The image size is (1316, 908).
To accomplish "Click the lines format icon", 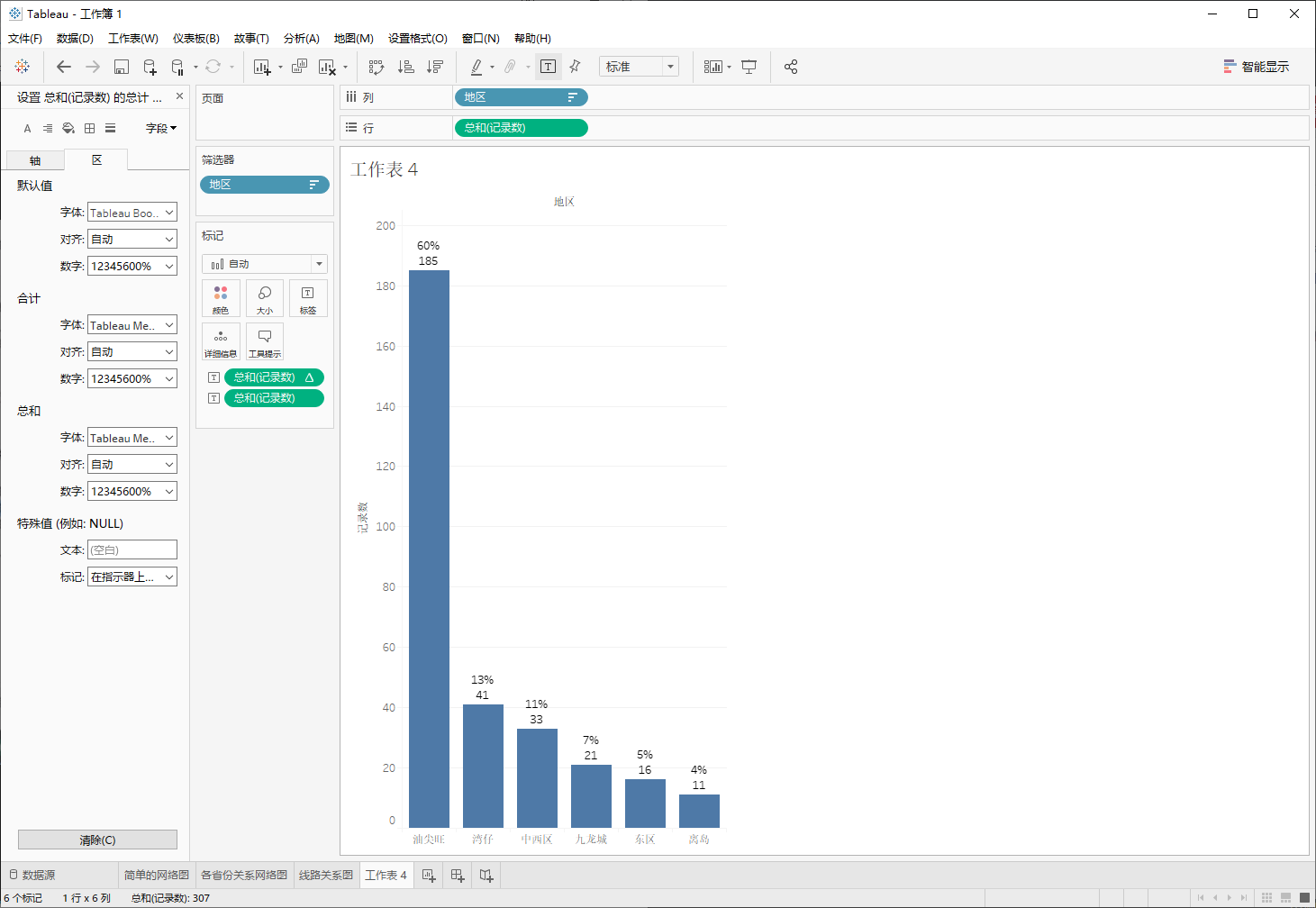I will 110,128.
